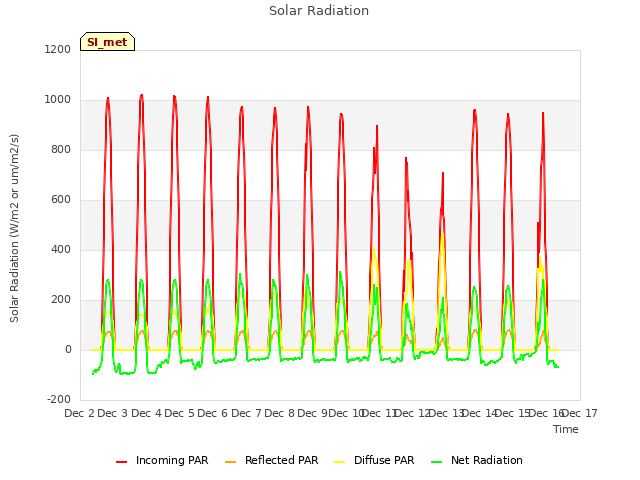Select the orange Reflected PAR legend swatch
The height and width of the screenshot is (480, 640).
pyautogui.click(x=231, y=462)
